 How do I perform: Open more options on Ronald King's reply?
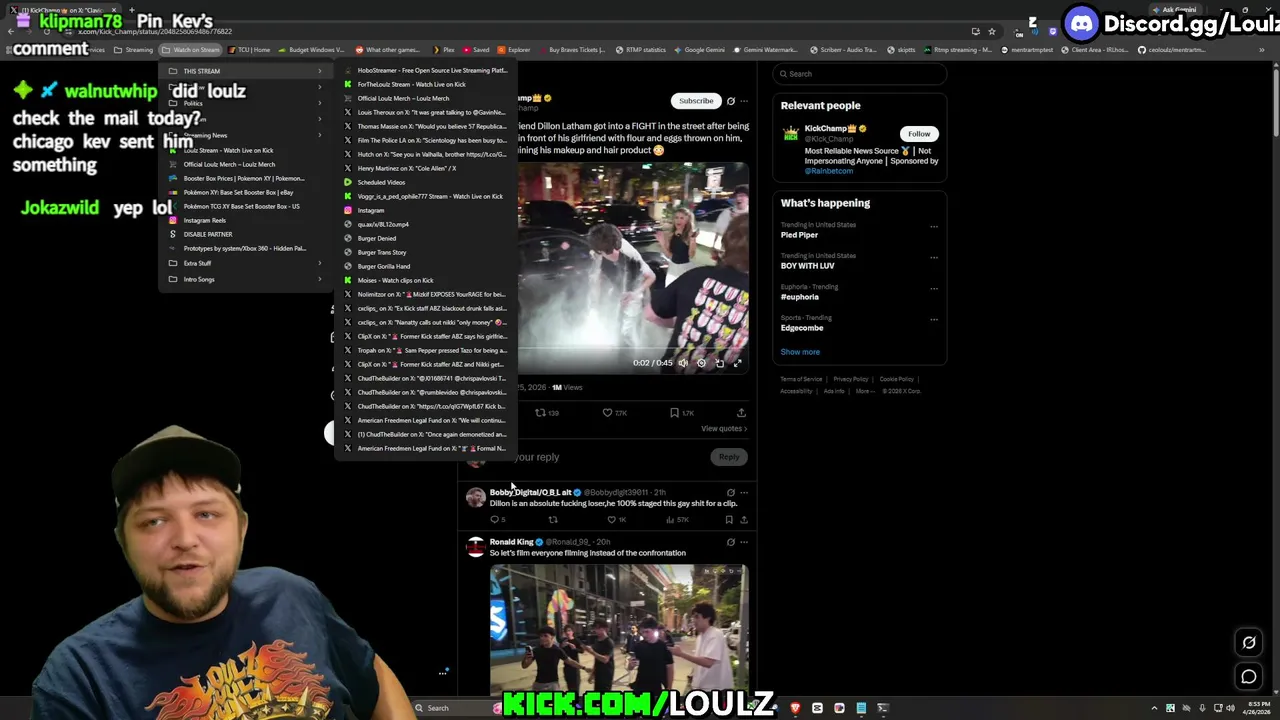pos(744,542)
